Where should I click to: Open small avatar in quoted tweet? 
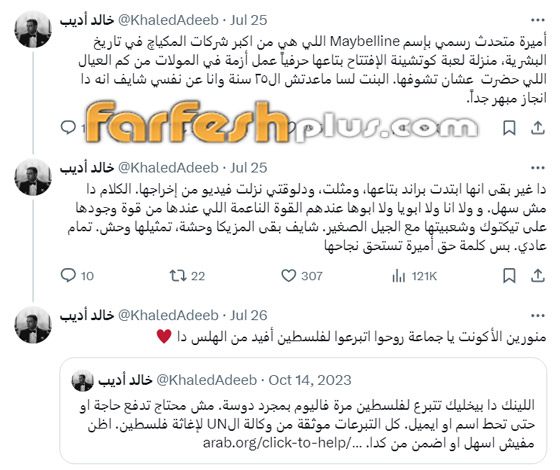(82, 381)
